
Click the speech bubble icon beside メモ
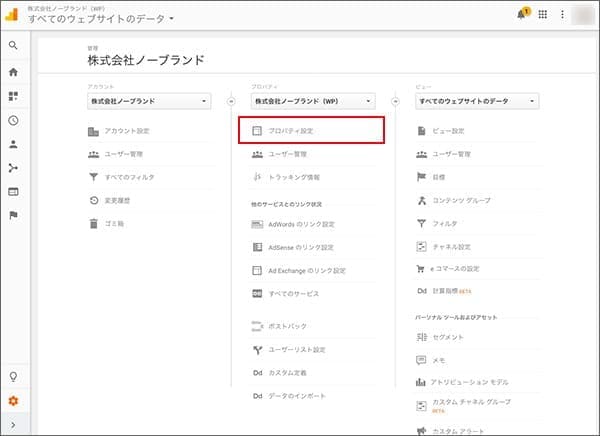click(421, 360)
